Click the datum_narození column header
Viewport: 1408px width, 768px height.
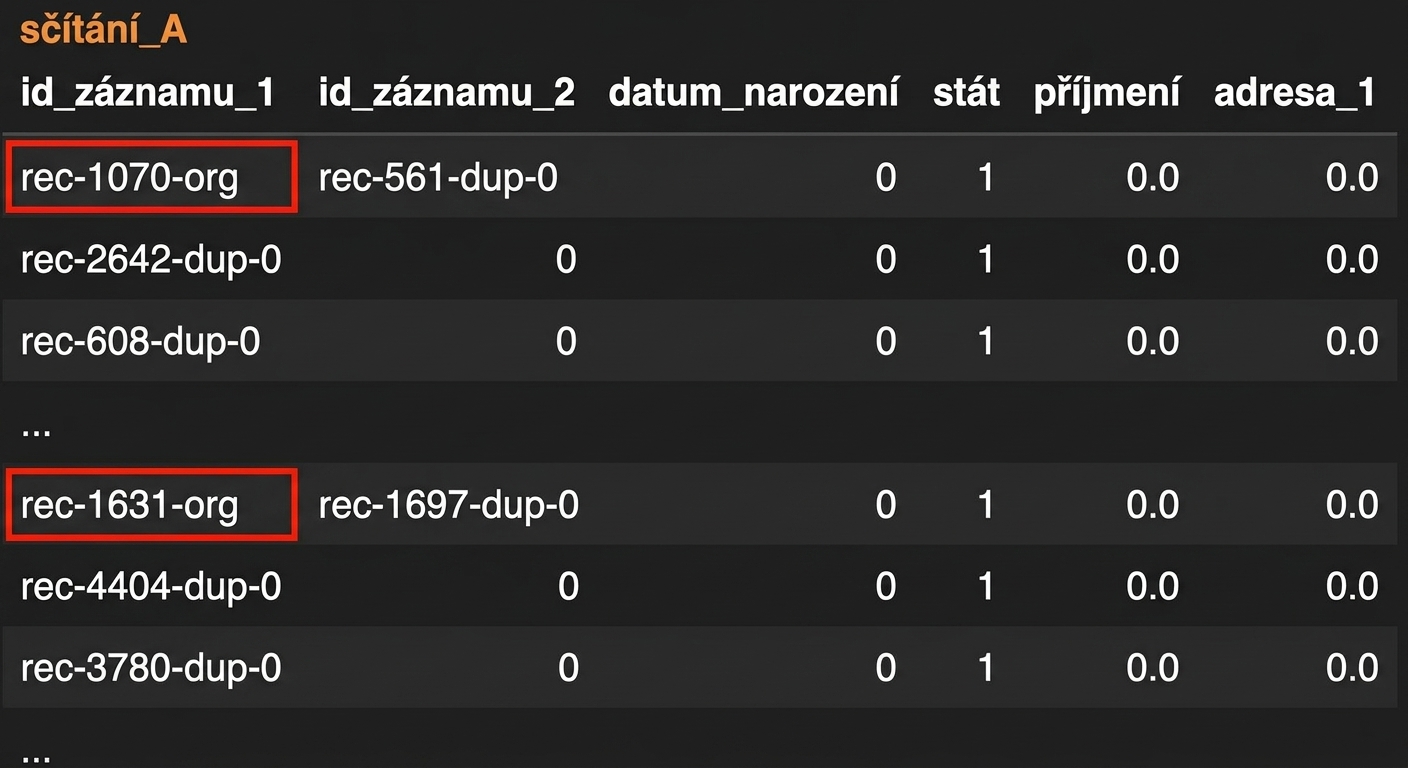point(753,93)
